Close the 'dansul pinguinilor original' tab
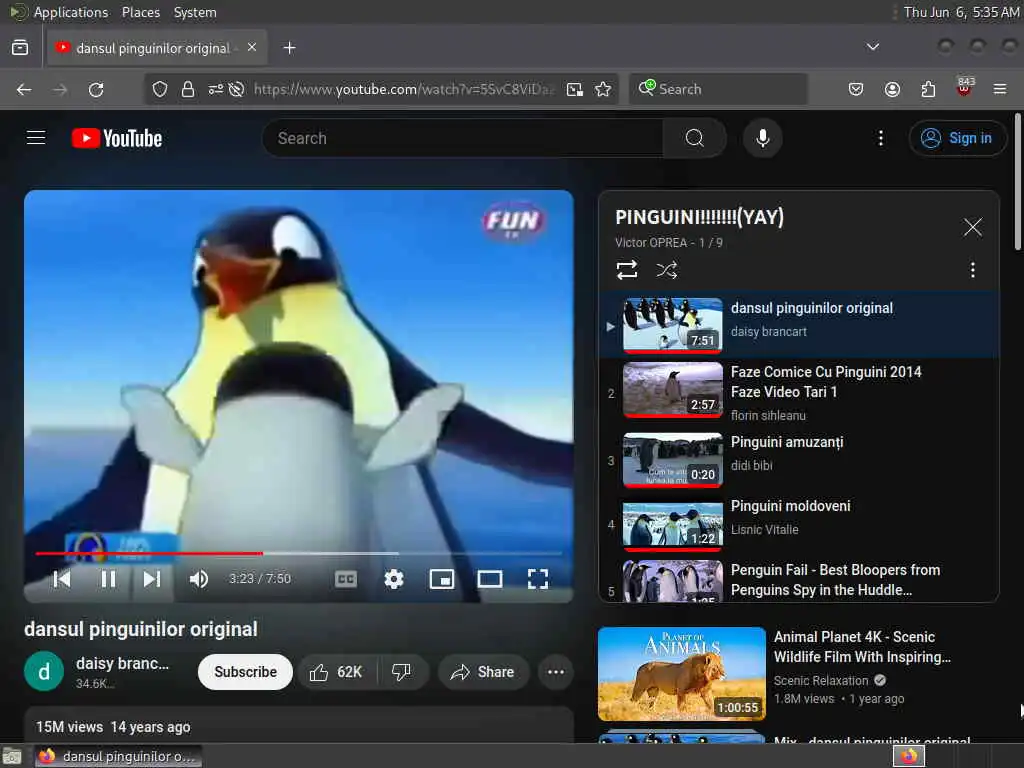Viewport: 1024px width, 768px height. pyautogui.click(x=251, y=48)
